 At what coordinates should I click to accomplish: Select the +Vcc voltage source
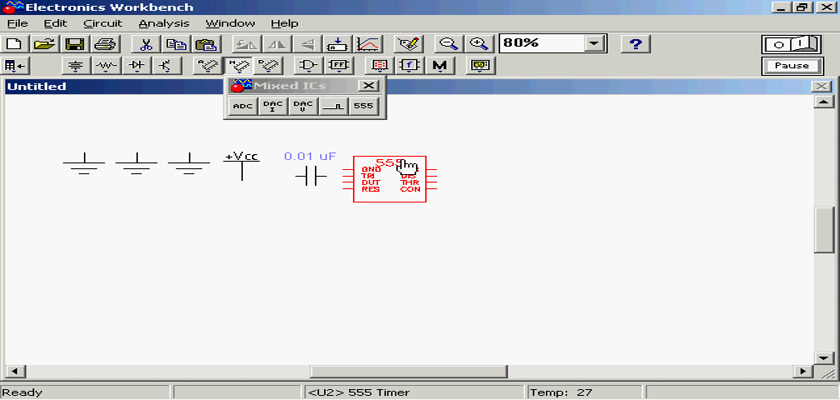(x=242, y=166)
